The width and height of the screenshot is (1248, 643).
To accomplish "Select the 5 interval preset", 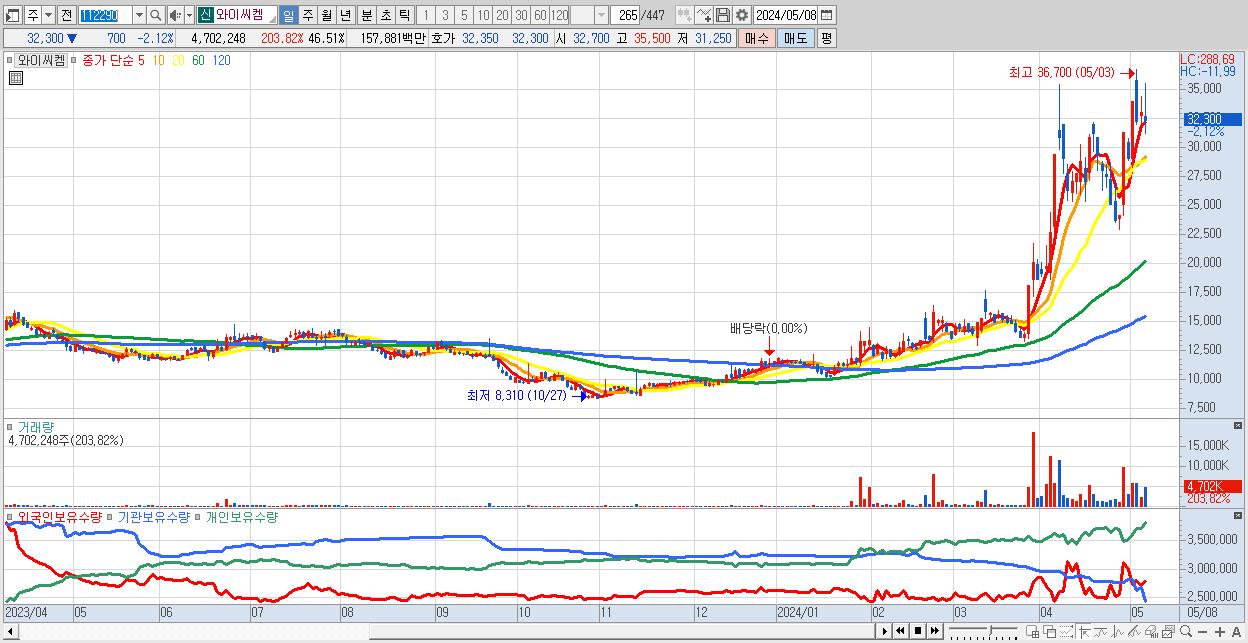I will pyautogui.click(x=464, y=15).
